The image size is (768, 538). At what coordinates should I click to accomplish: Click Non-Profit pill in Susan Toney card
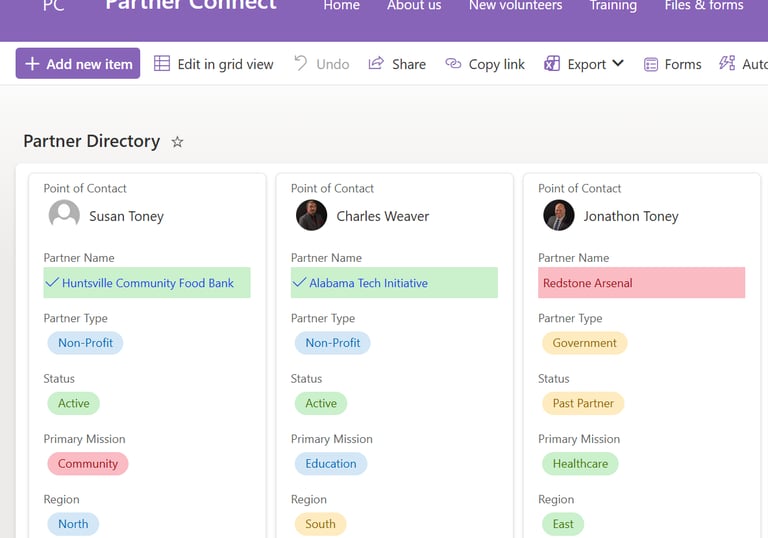coord(85,343)
